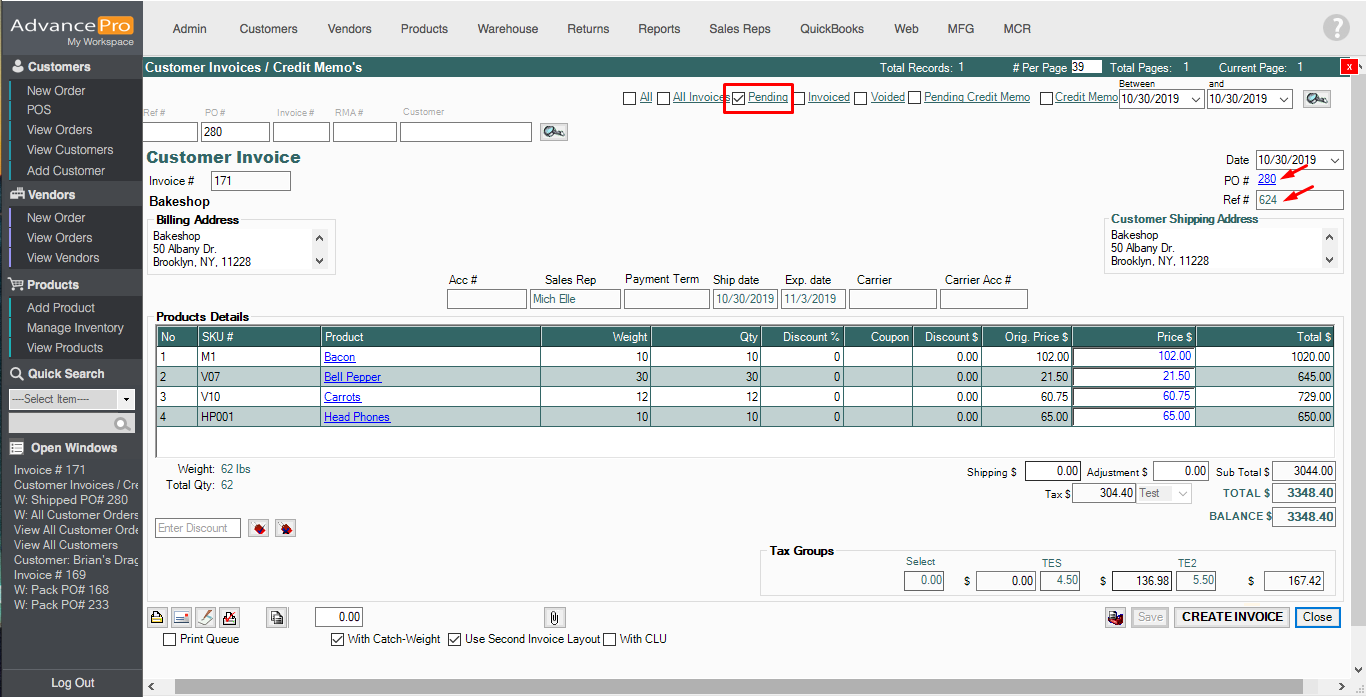This screenshot has width=1366, height=697.
Task: Open the Quick Search Select Item dropdown
Action: (x=126, y=399)
